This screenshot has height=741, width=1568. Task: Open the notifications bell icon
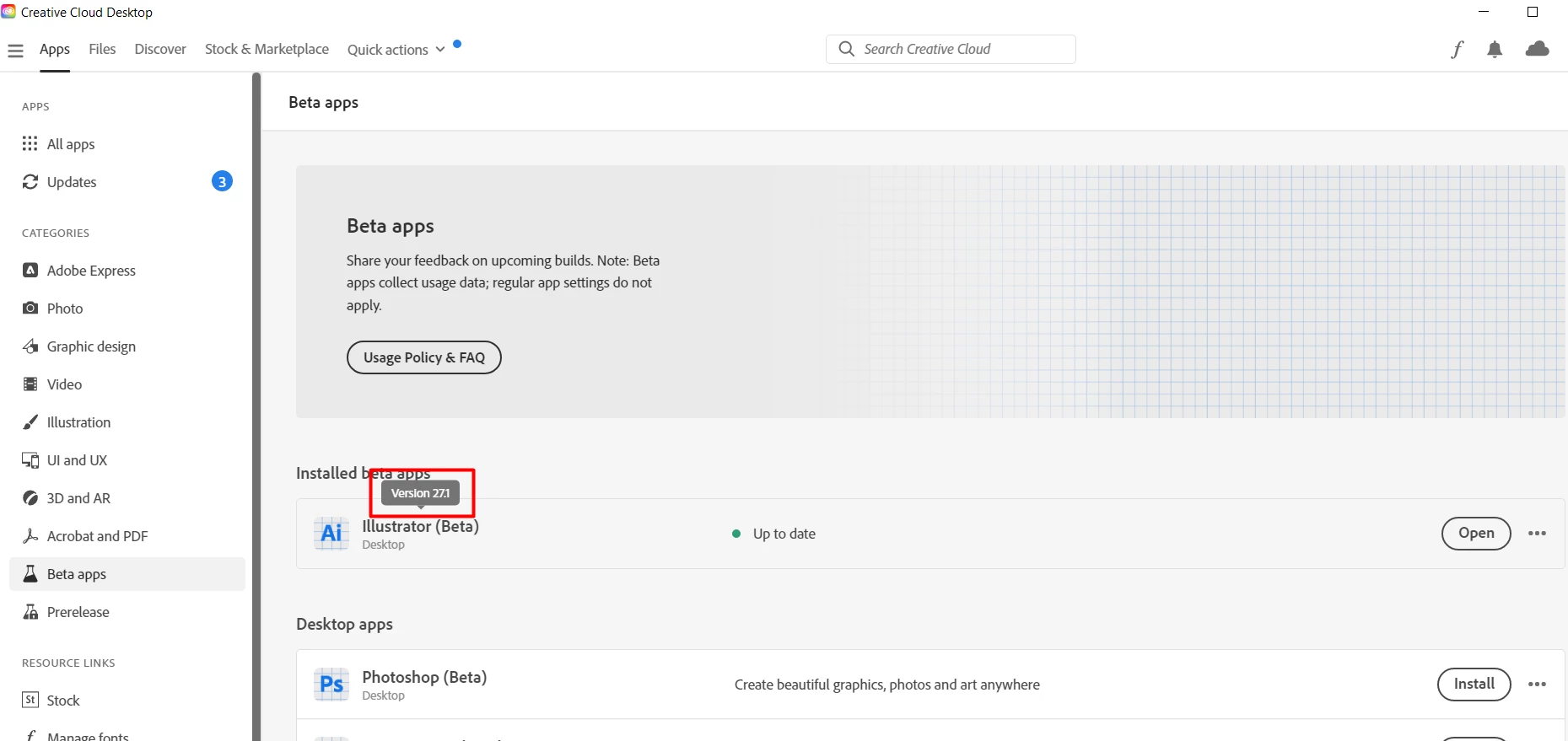[x=1495, y=50]
